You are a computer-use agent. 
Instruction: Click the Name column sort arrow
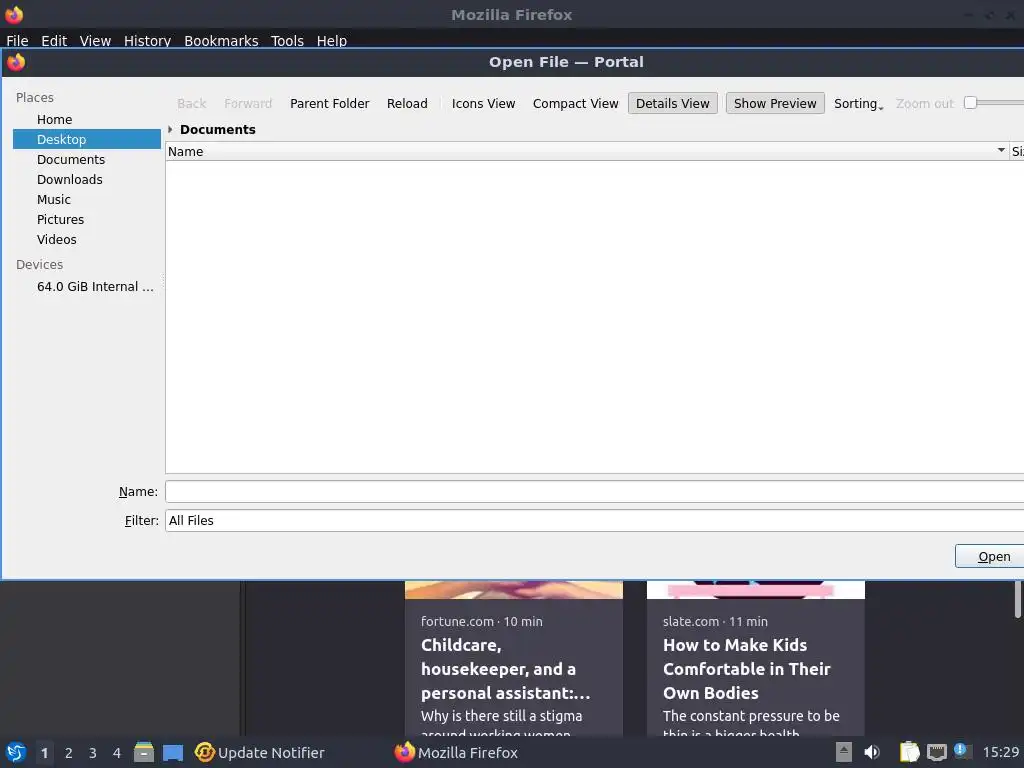click(1001, 151)
